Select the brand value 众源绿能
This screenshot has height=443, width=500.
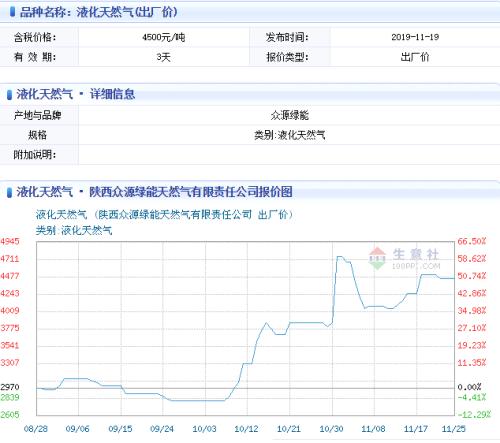[290, 115]
